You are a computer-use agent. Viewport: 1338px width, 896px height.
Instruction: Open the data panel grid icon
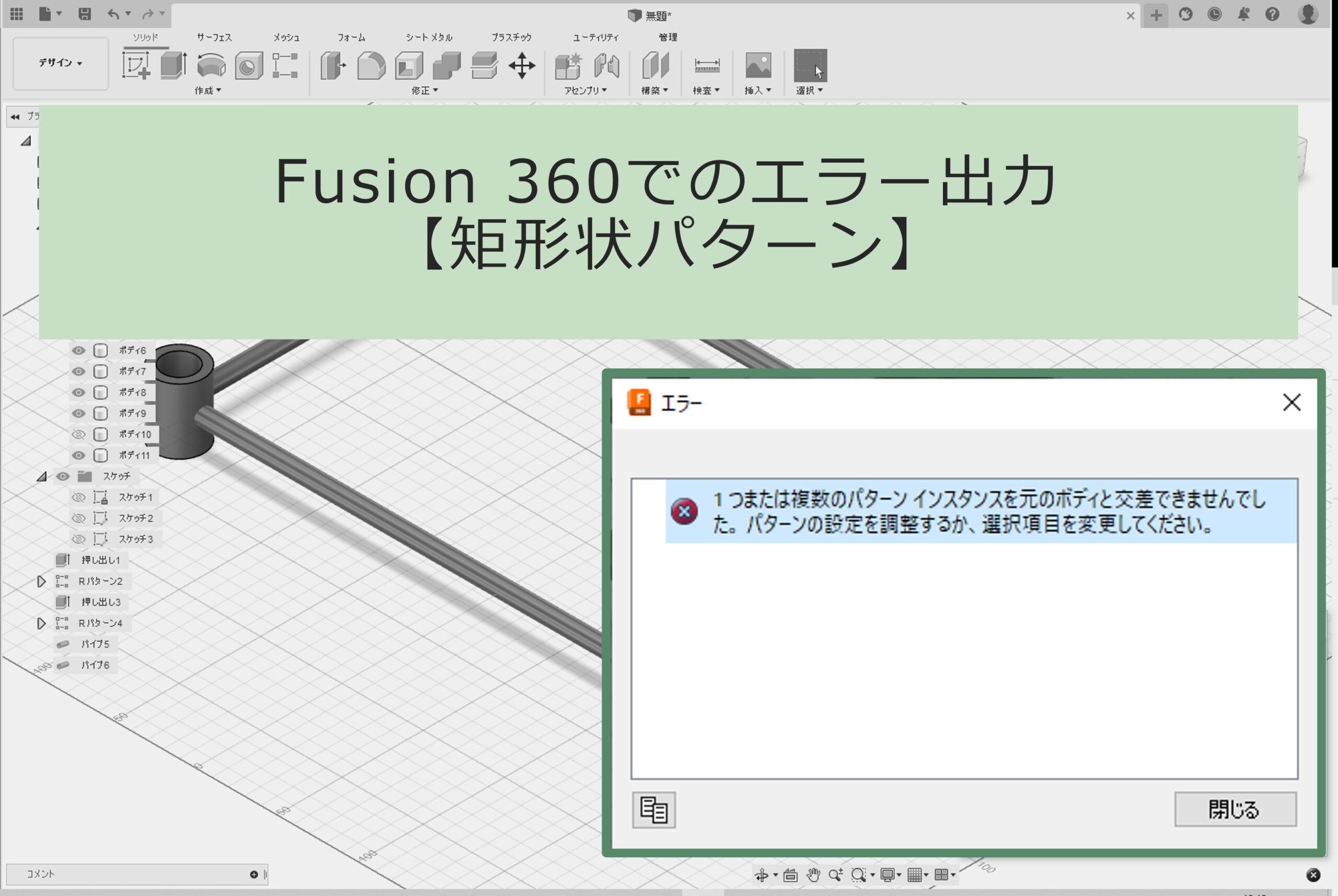[17, 14]
